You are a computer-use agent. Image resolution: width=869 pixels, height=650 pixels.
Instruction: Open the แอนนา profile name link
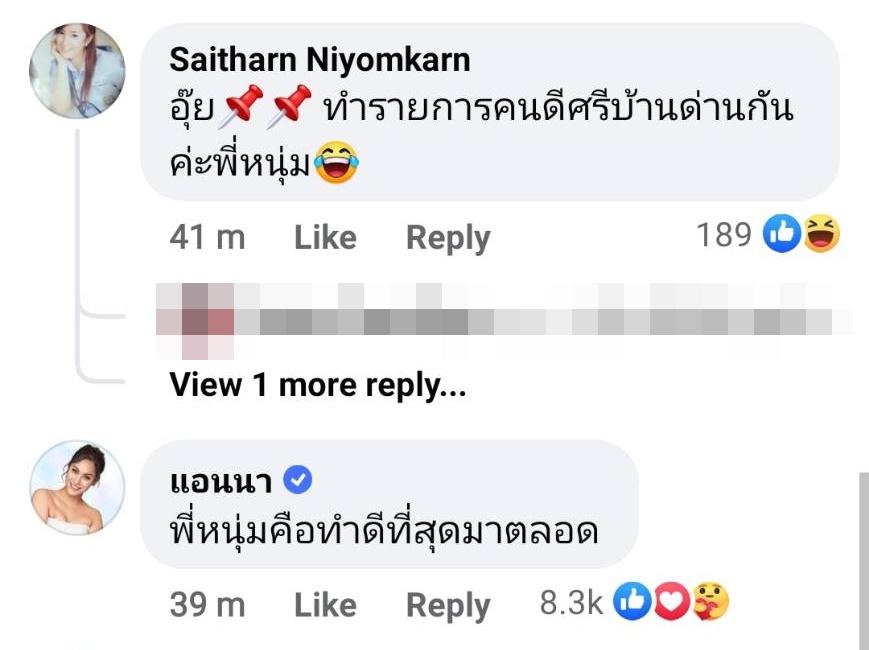click(221, 481)
